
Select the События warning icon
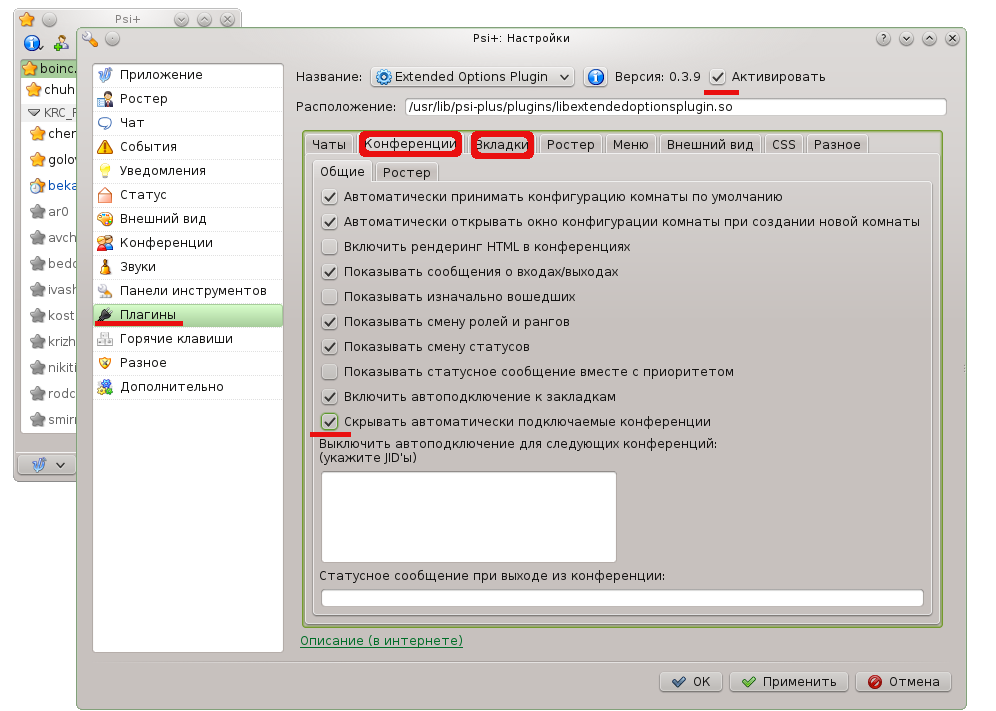[x=105, y=147]
